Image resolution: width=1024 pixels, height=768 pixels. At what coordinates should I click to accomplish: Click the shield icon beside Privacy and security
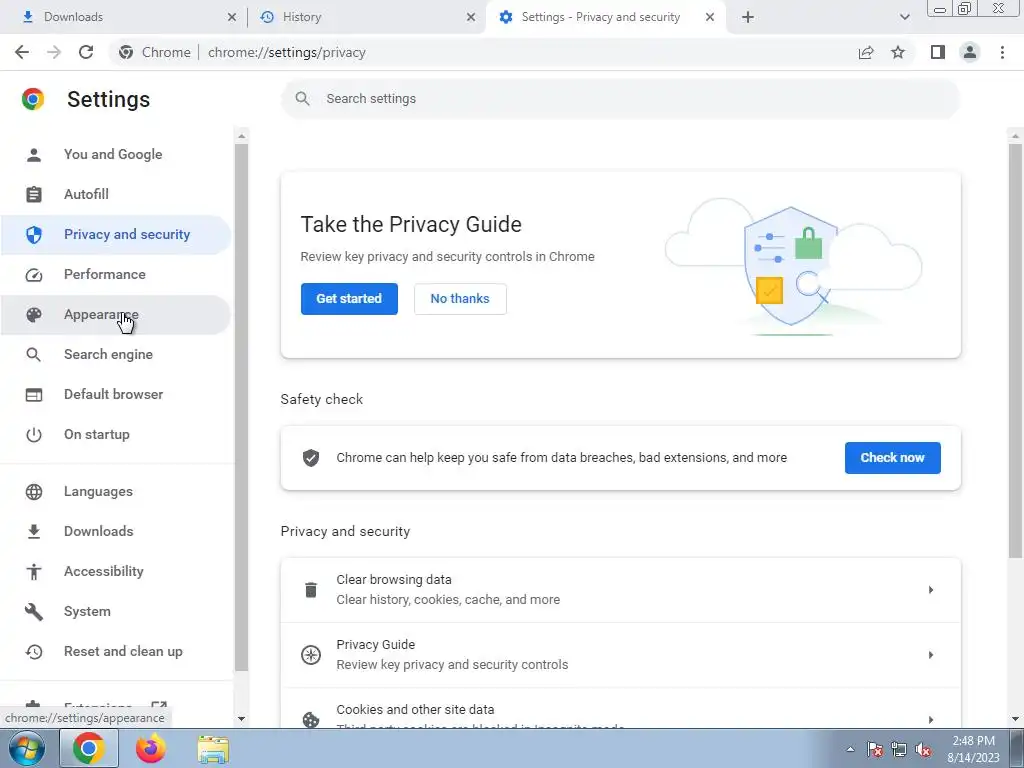33,234
